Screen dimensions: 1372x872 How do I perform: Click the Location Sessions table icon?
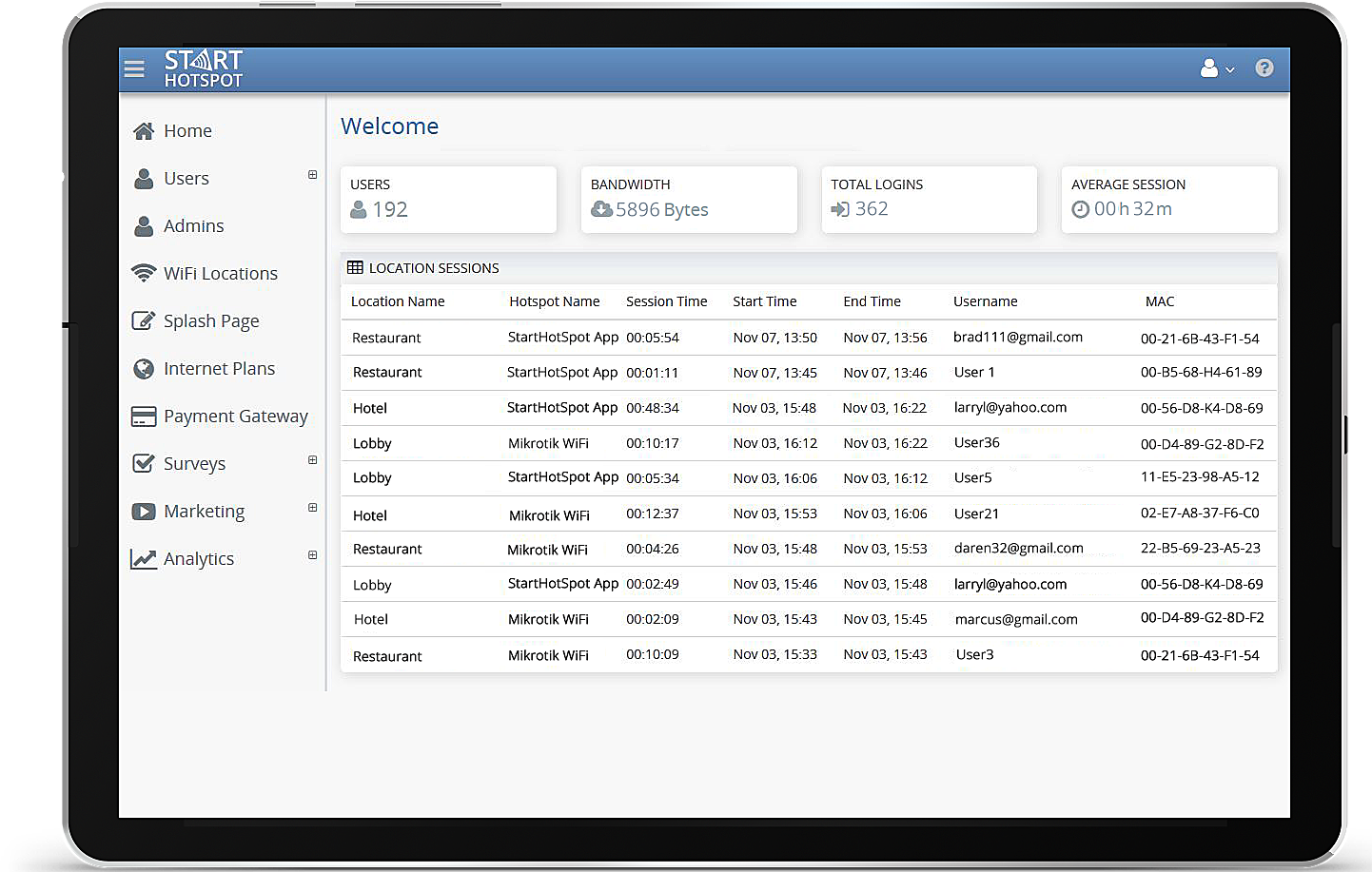point(355,268)
